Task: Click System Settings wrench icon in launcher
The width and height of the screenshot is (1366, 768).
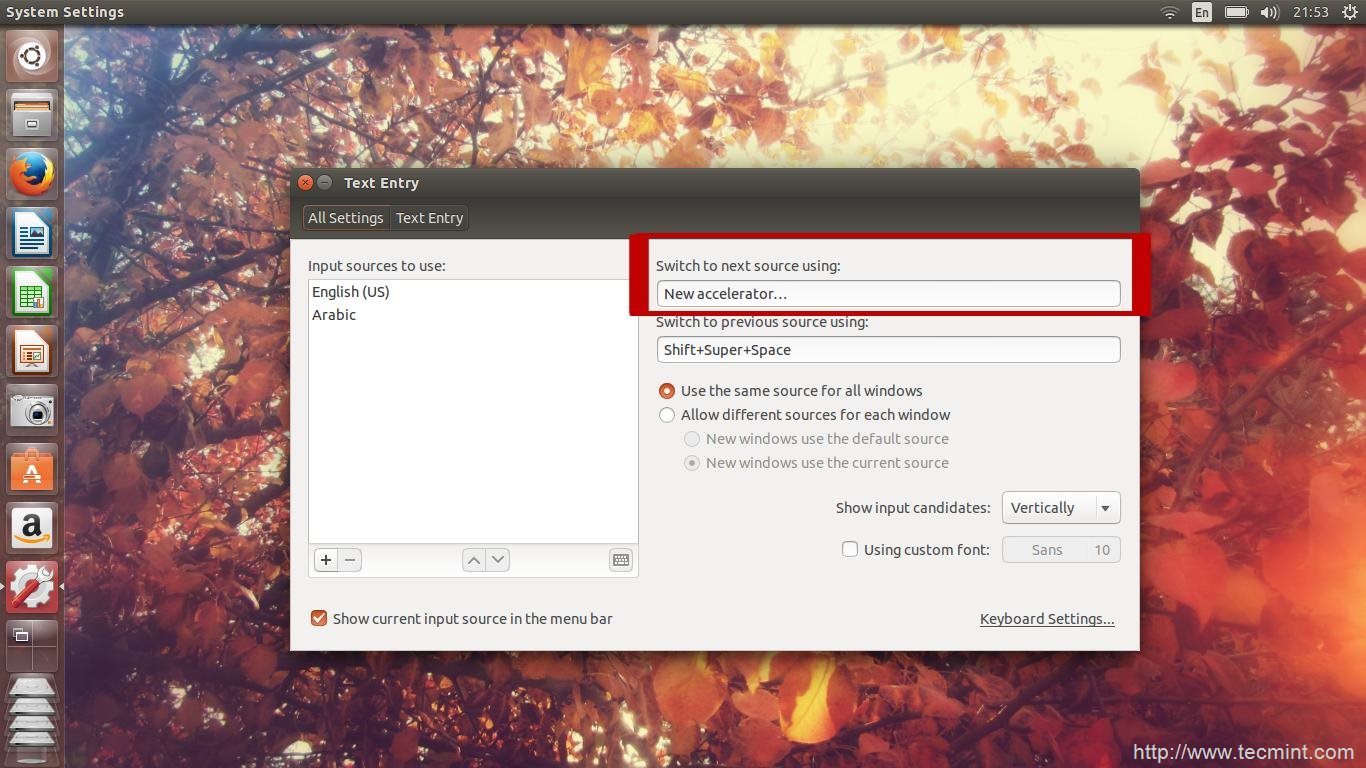Action: pyautogui.click(x=32, y=586)
